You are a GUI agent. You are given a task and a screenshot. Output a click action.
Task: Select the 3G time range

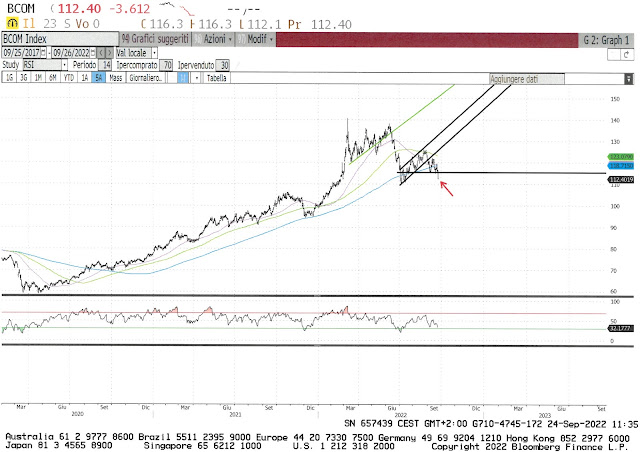[x=24, y=78]
